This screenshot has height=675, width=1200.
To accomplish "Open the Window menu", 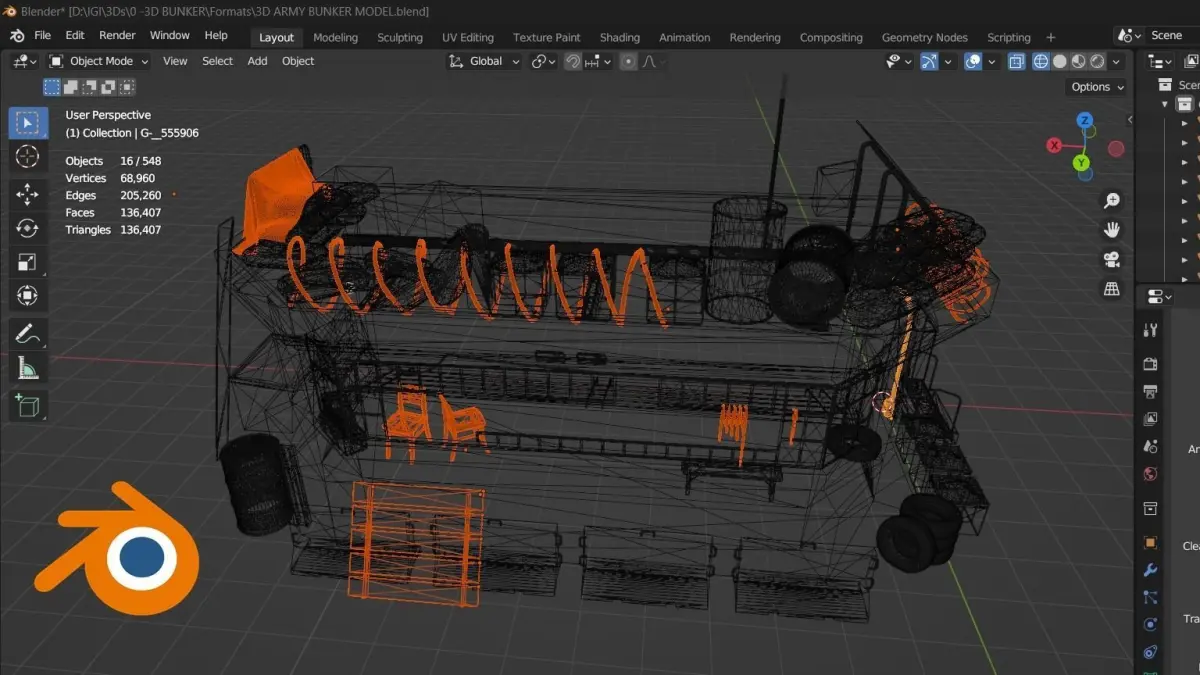I will pos(170,35).
